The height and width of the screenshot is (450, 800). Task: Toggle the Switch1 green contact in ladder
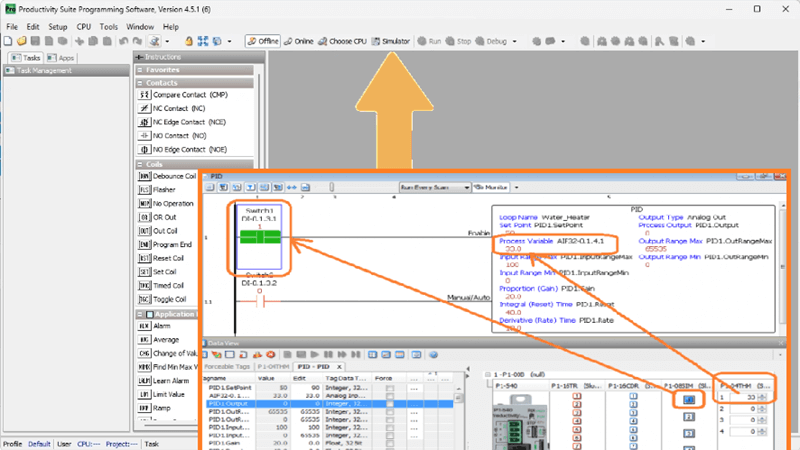coord(259,237)
